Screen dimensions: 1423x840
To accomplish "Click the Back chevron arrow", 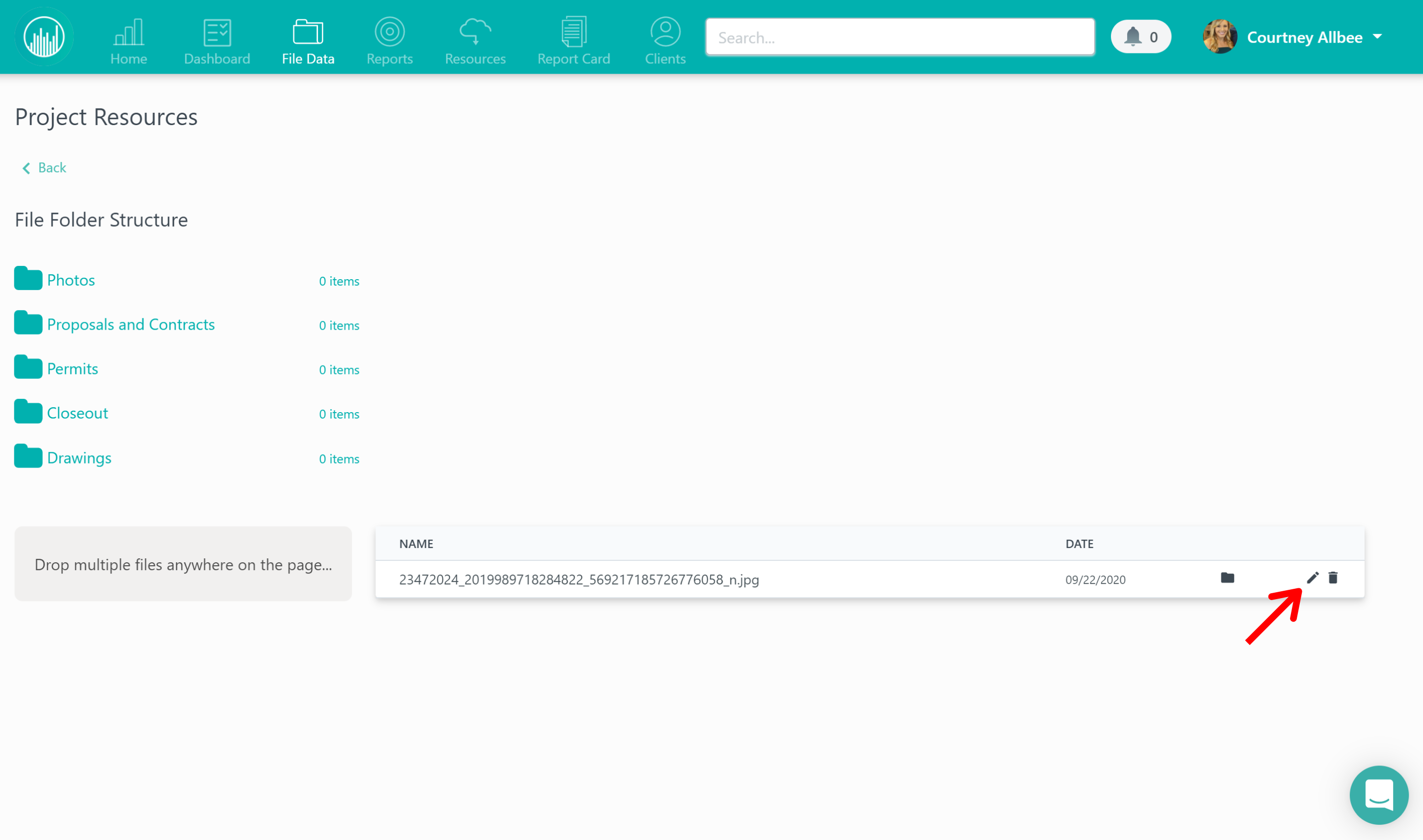I will click(26, 168).
